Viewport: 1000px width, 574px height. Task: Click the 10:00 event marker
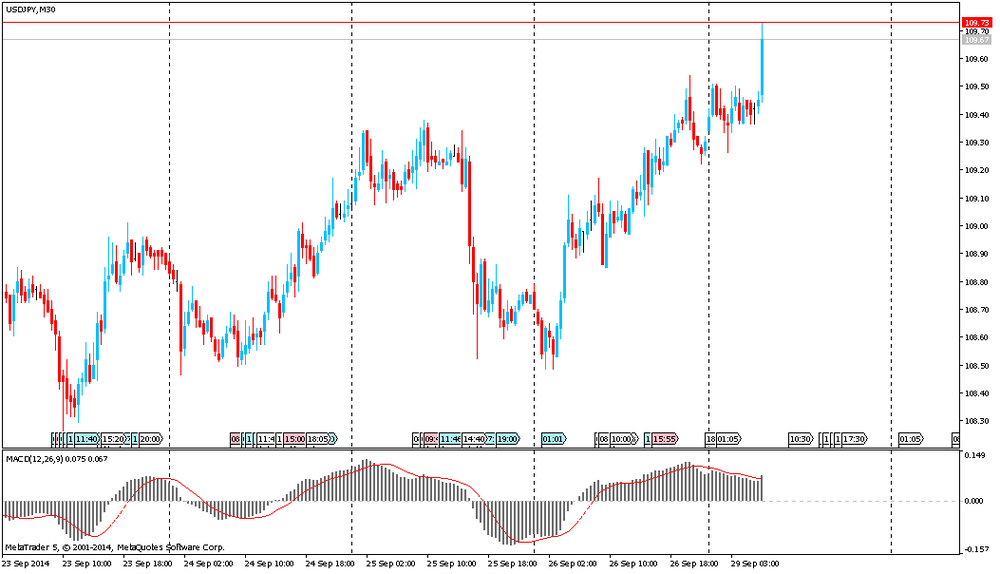click(622, 439)
